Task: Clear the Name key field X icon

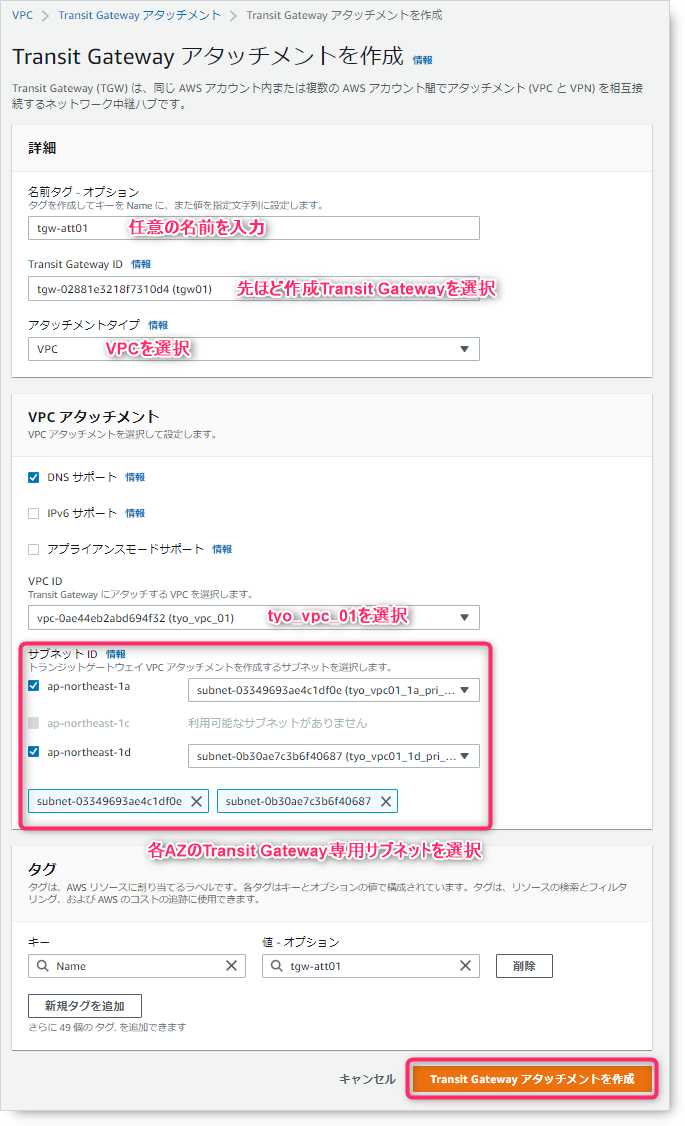Action: pyautogui.click(x=231, y=966)
